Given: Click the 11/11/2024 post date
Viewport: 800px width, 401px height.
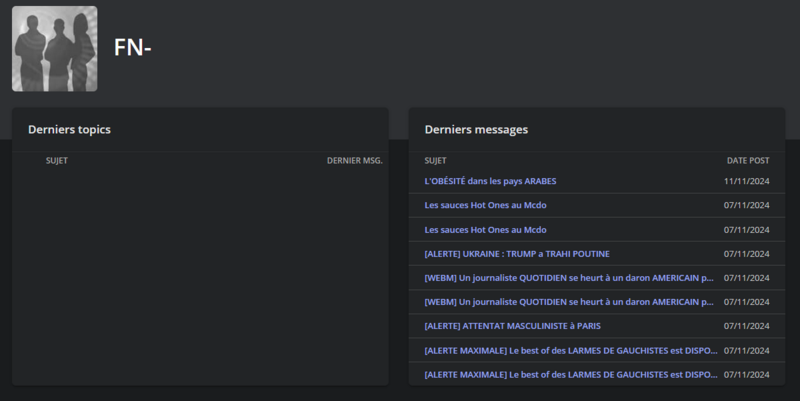Looking at the screenshot, I should [746, 181].
